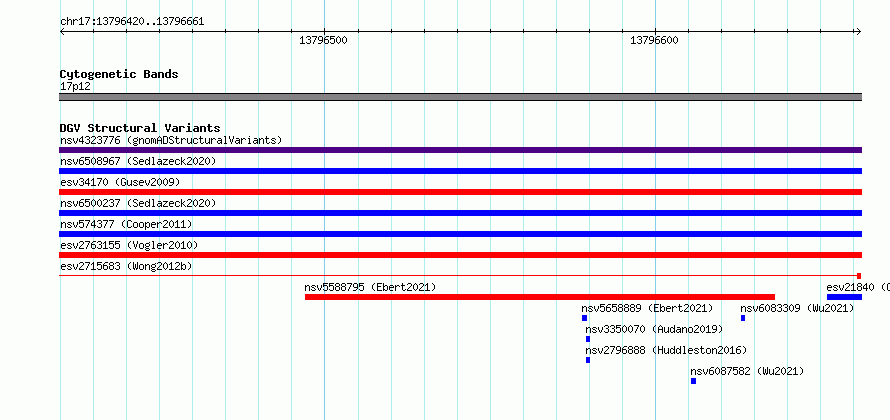Click the 17p12 band label

(75, 87)
